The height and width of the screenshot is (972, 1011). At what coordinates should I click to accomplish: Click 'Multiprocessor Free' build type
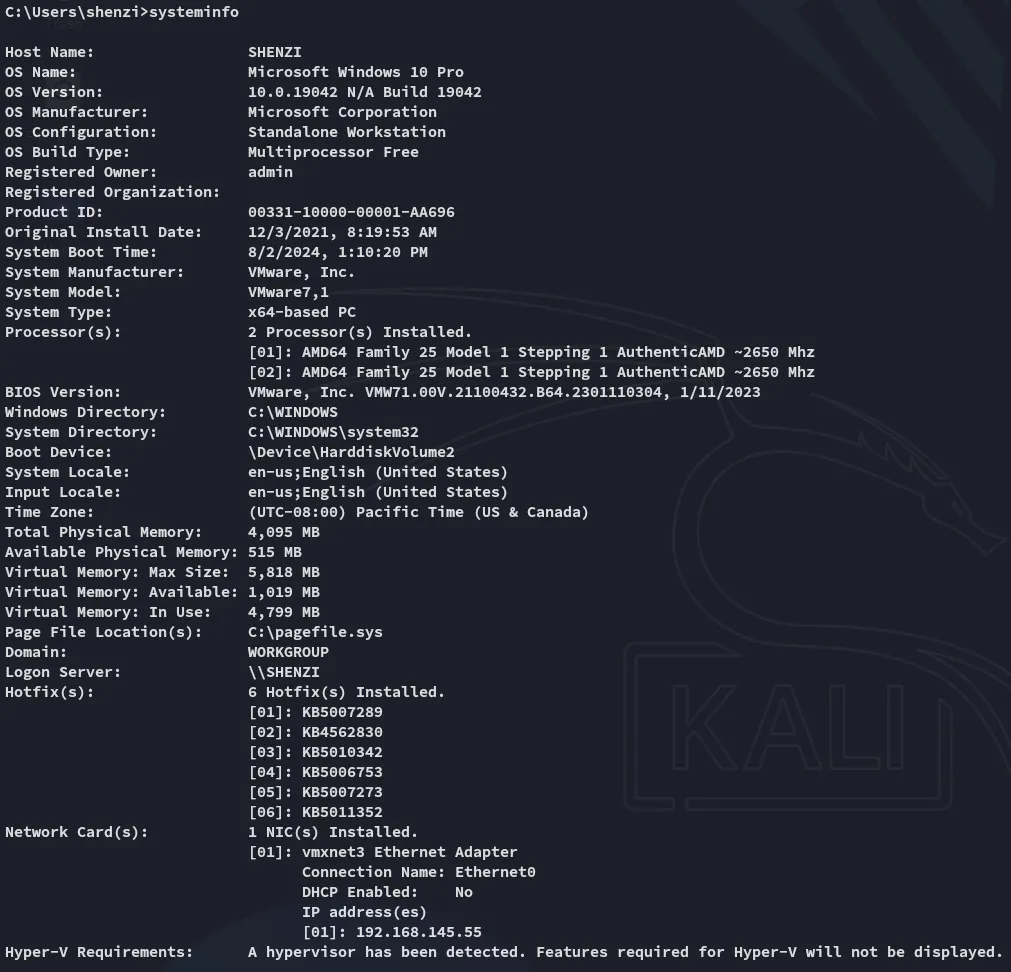pos(333,152)
